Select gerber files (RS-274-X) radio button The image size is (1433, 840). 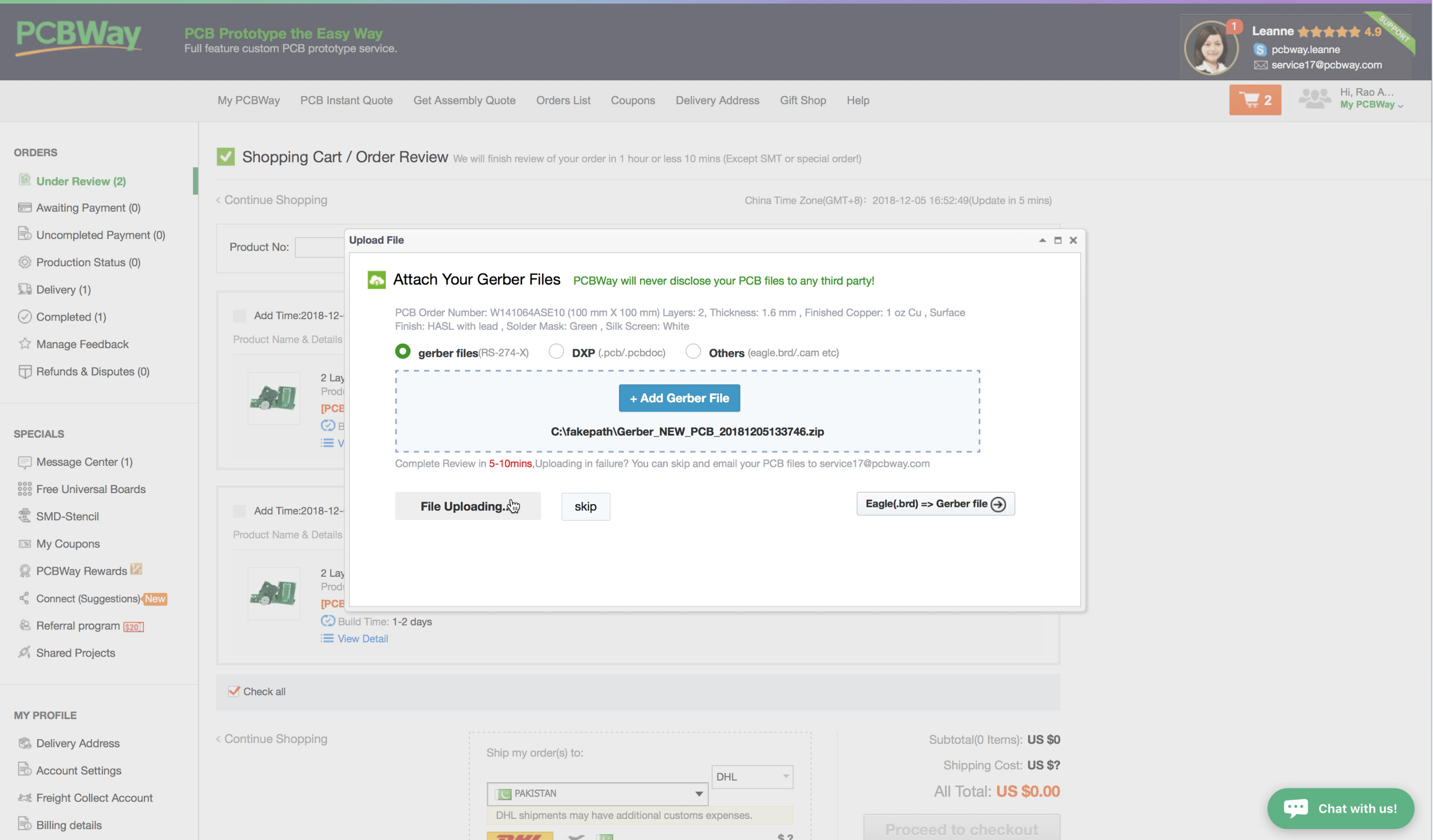[x=402, y=352]
